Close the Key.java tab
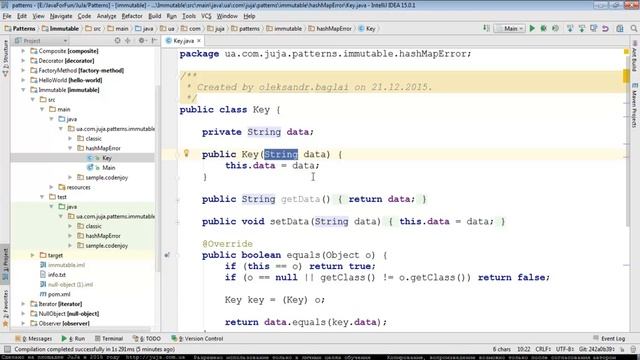Screen dimensions: 640x360 199,41
